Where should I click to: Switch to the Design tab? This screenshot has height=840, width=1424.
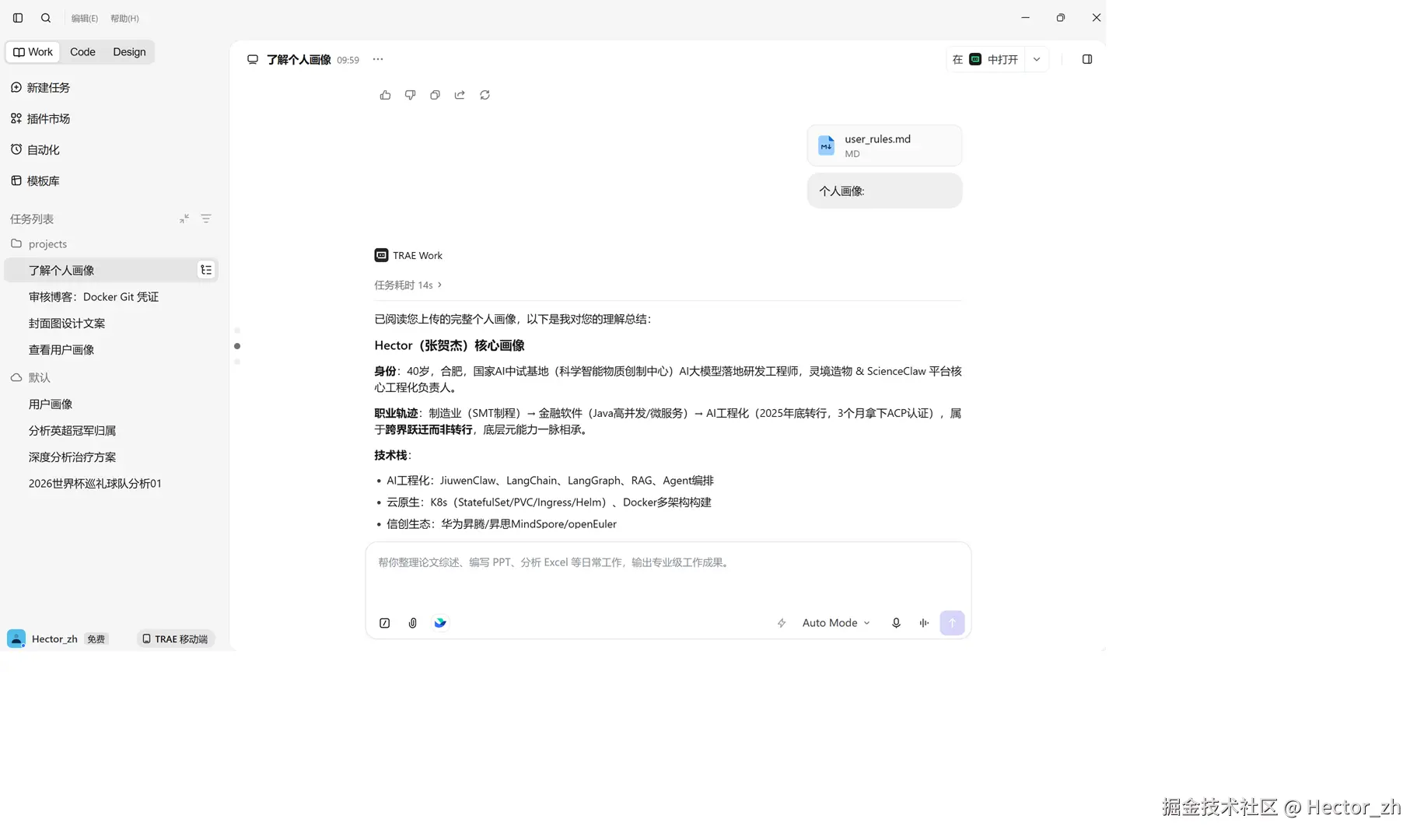tap(129, 52)
